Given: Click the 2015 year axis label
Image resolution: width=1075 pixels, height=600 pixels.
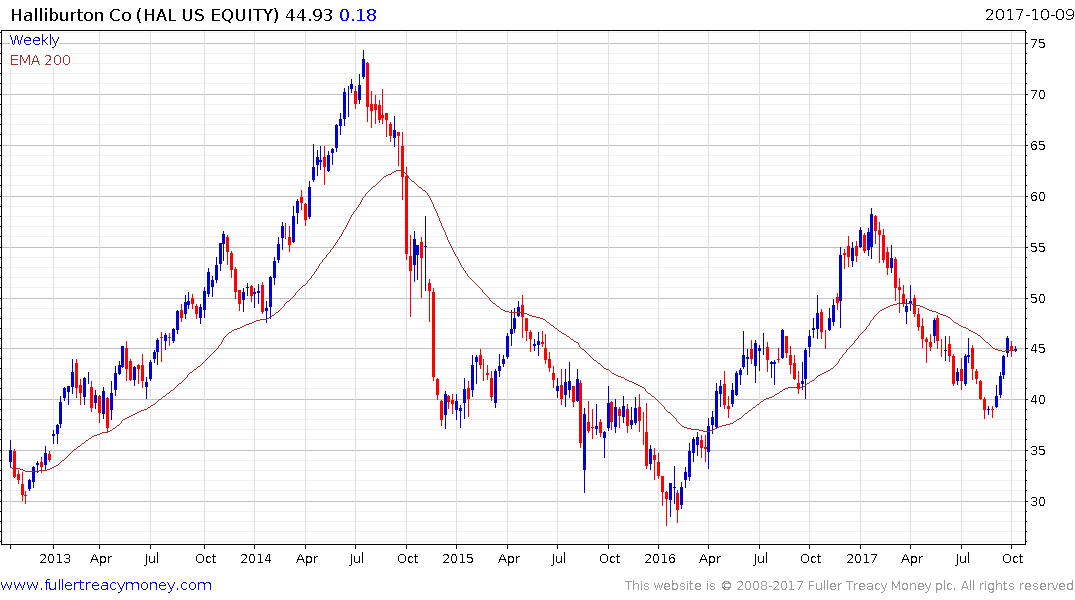Looking at the screenshot, I should click(457, 558).
